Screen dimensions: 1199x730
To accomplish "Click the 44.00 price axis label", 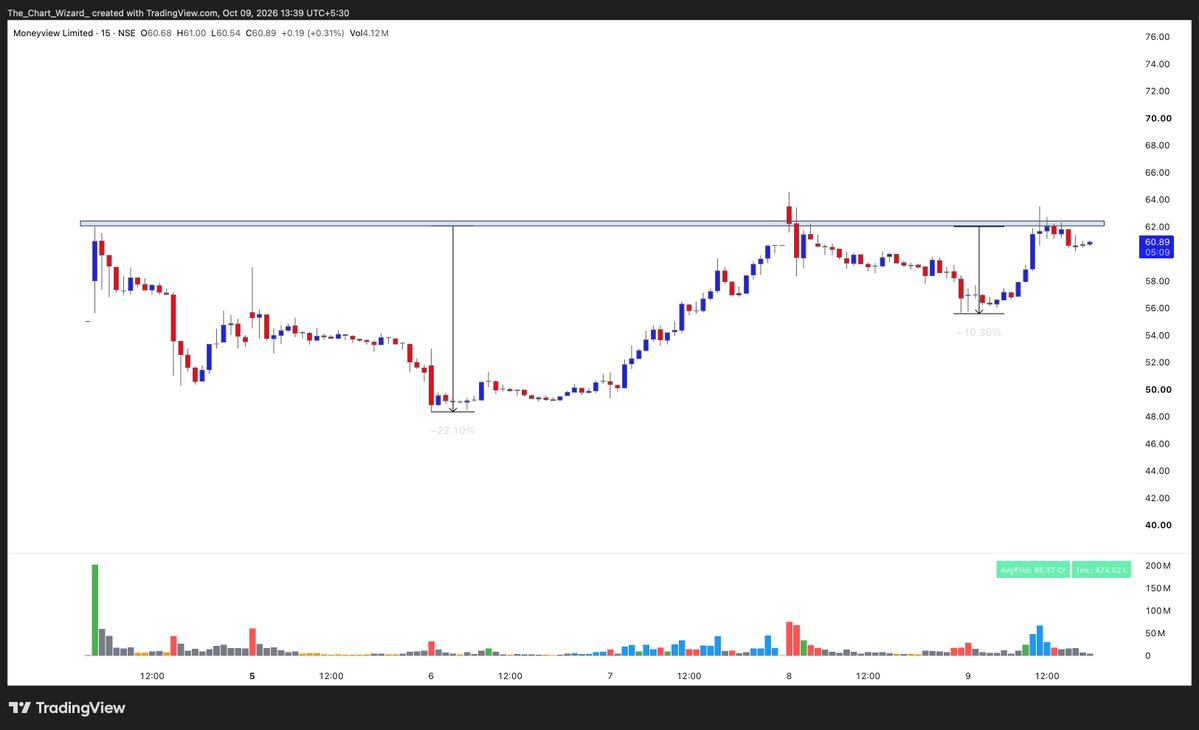I will click(x=1157, y=471).
